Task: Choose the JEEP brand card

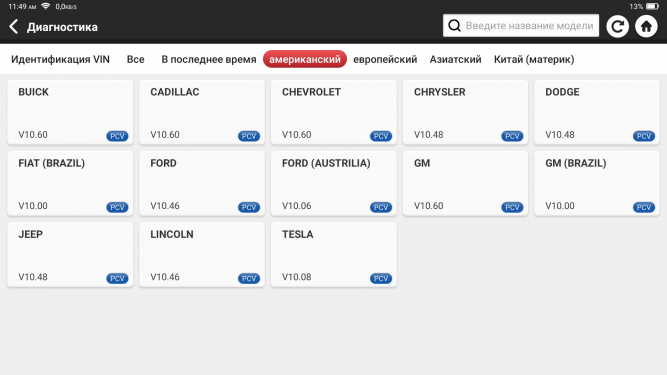Action: (70, 254)
